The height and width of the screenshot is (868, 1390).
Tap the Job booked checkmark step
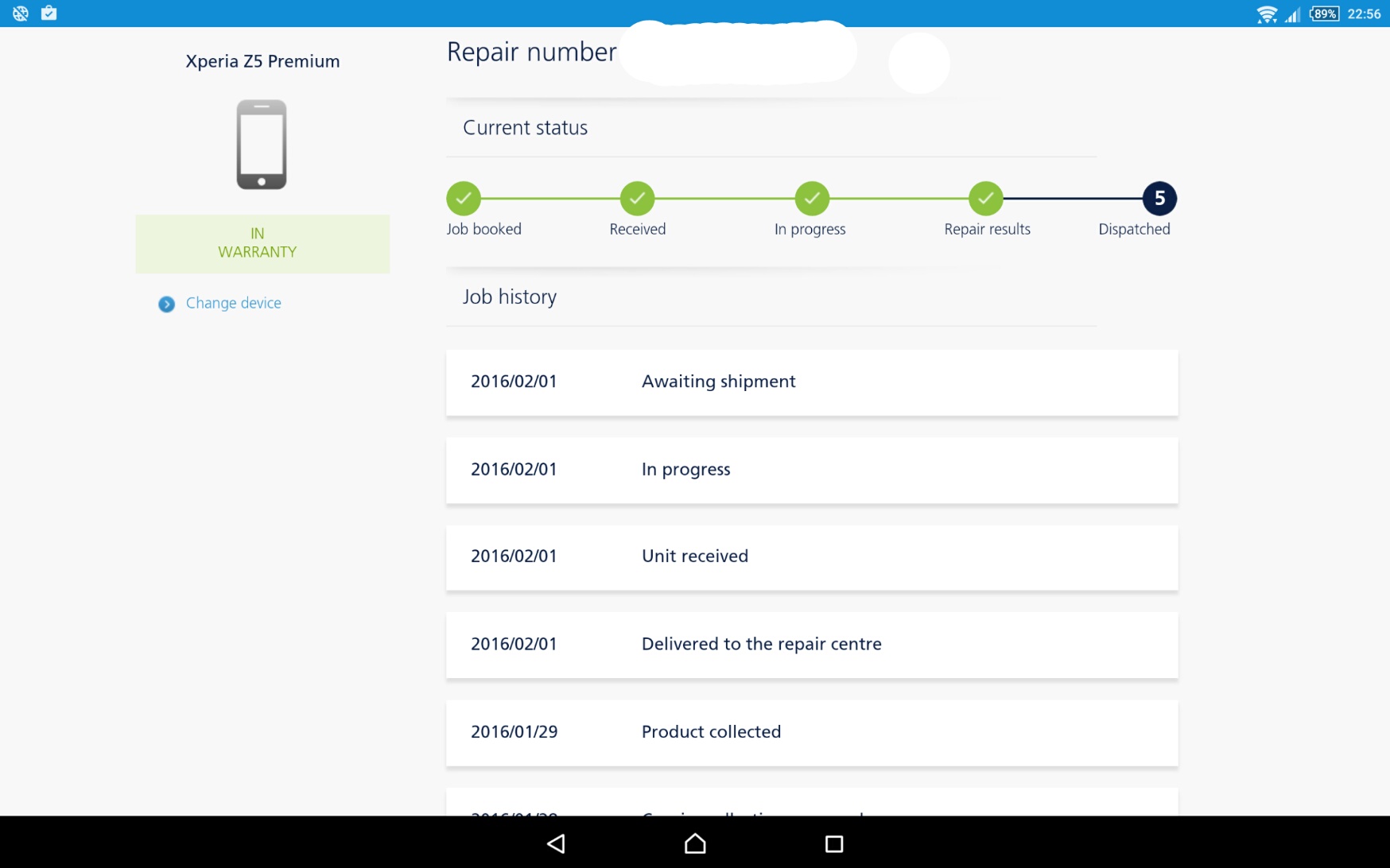(x=464, y=198)
